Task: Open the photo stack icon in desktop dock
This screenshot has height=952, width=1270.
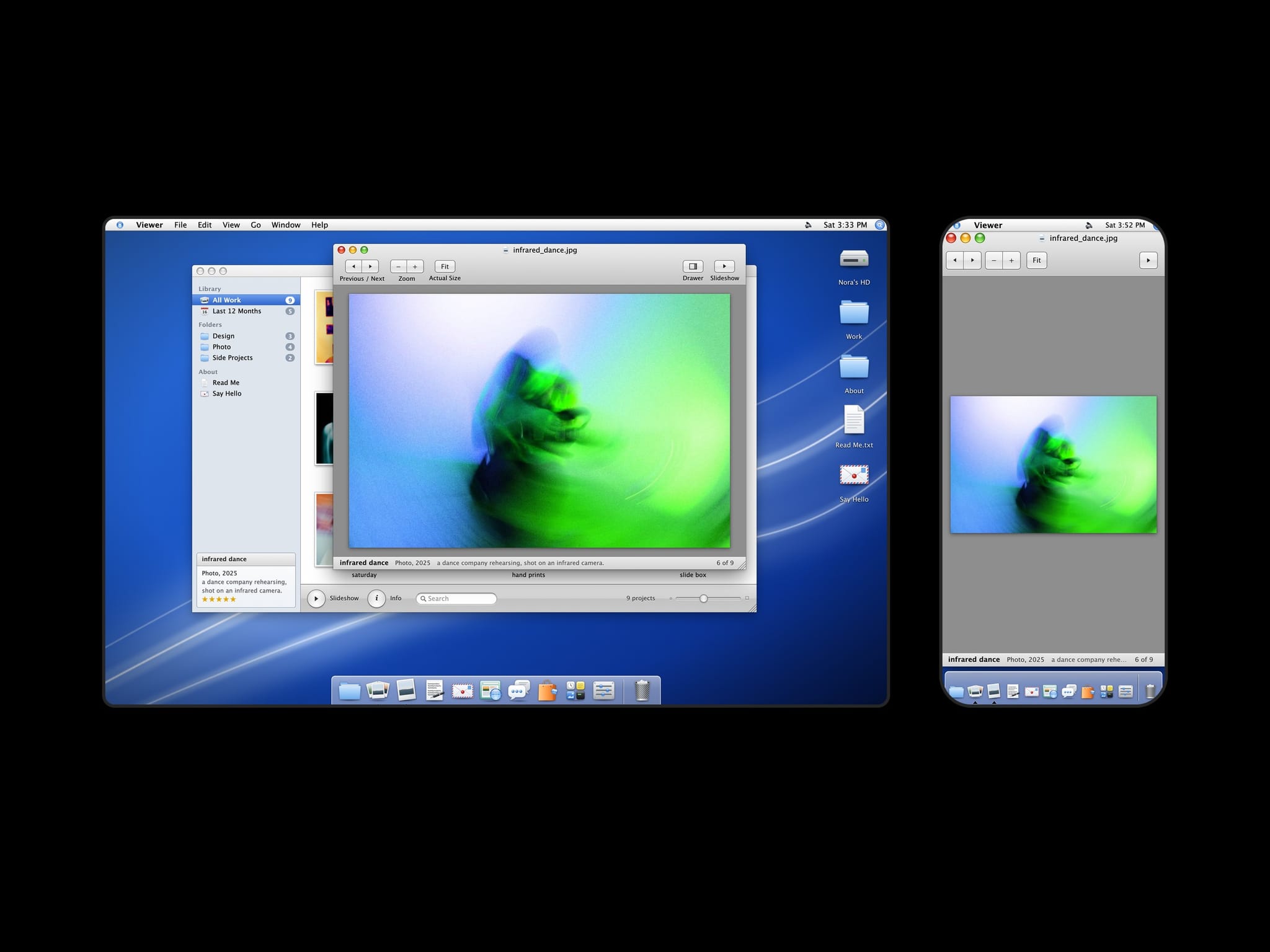Action: click(x=378, y=690)
